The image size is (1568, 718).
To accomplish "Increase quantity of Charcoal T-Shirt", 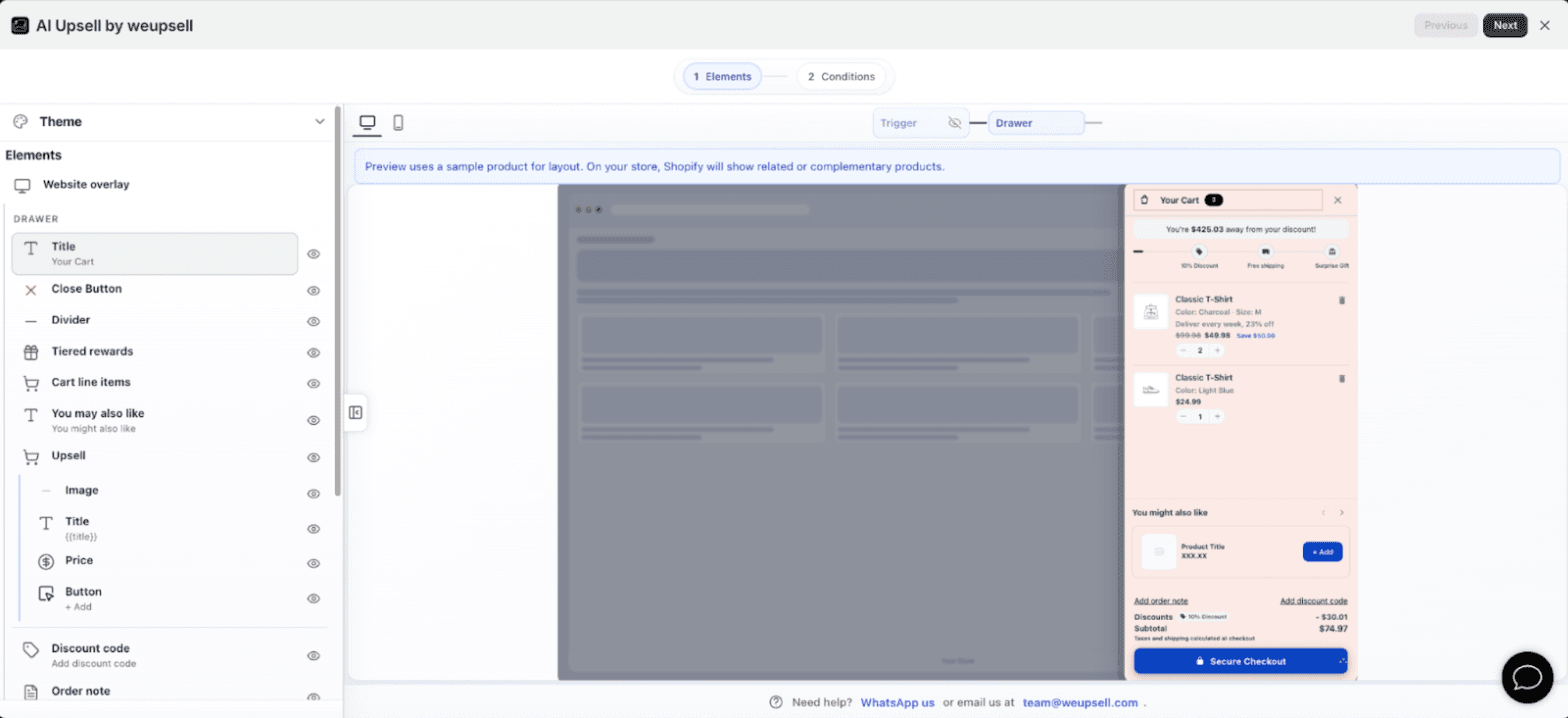I will 1217,350.
